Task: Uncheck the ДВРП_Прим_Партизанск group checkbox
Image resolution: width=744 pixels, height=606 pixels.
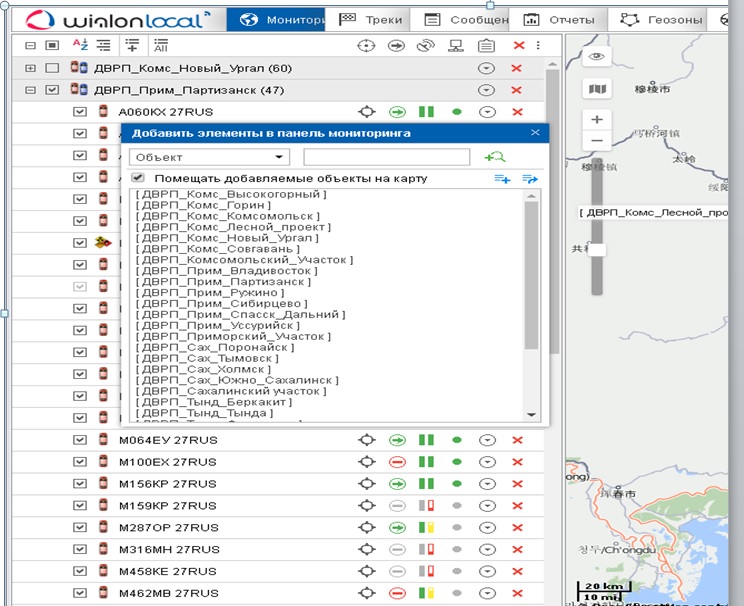Action: point(53,90)
